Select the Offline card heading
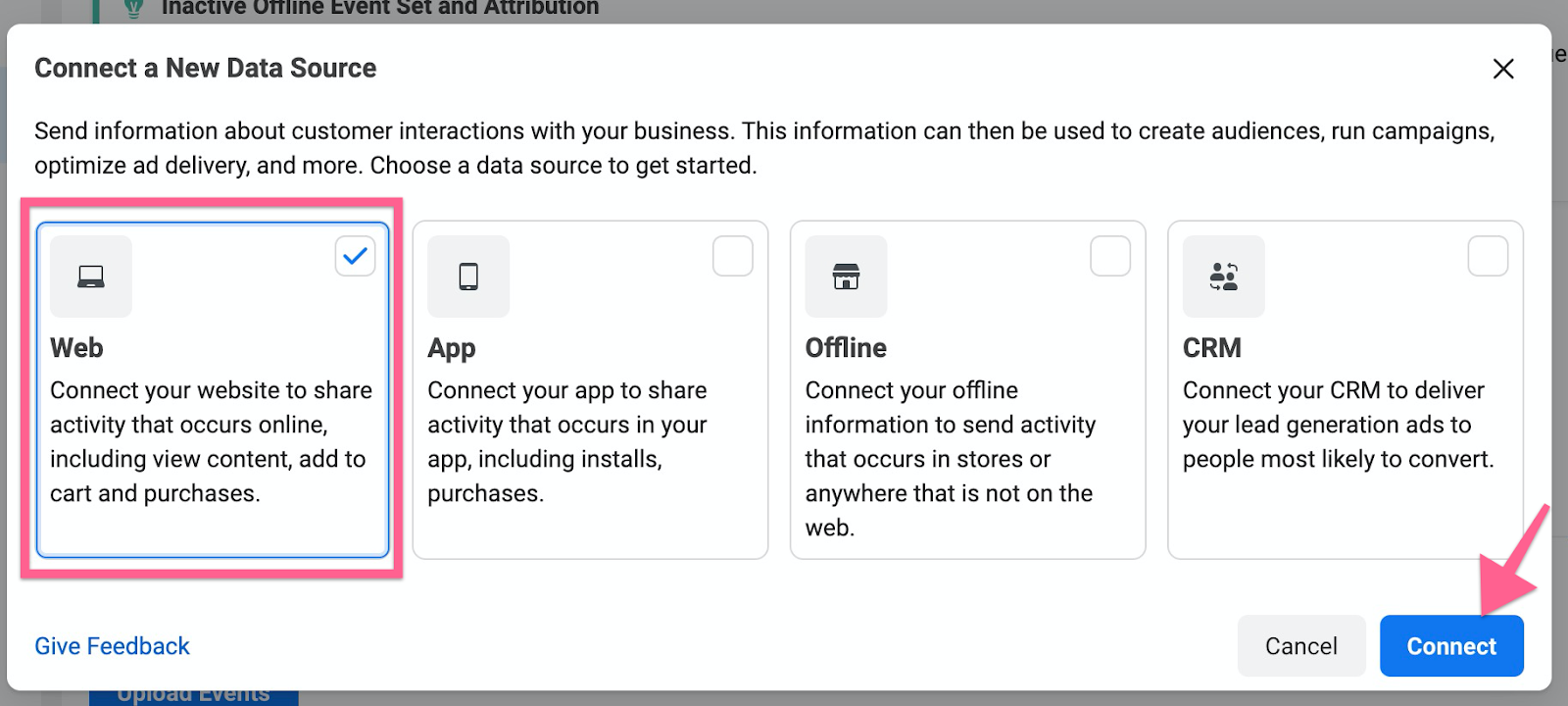The width and height of the screenshot is (1568, 706). coord(846,348)
